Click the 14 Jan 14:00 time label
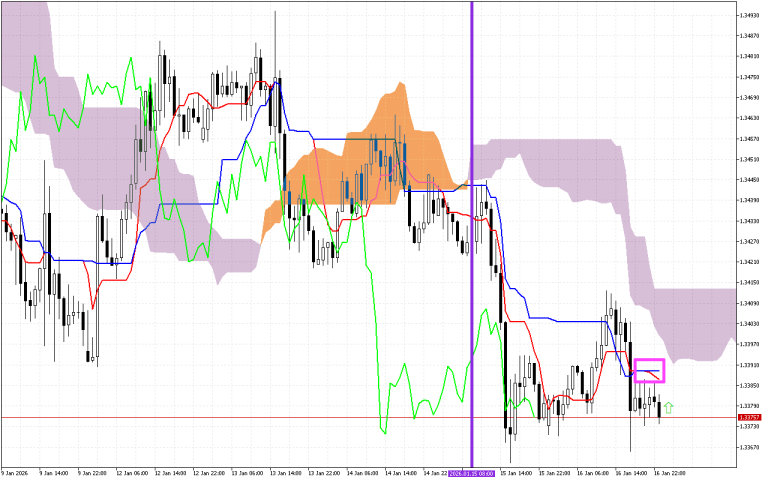Image resolution: width=768 pixels, height=480 pixels. tap(401, 474)
